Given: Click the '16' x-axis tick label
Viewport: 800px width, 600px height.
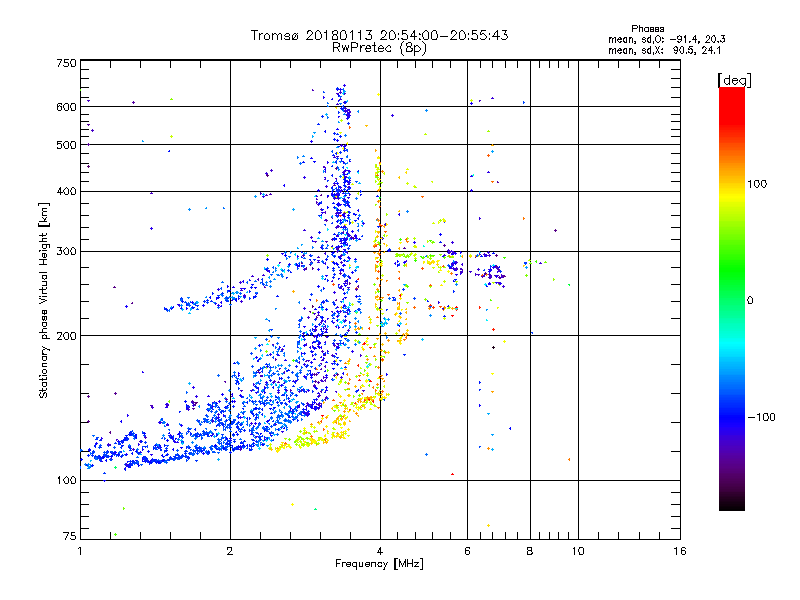Looking at the screenshot, I should point(680,551).
